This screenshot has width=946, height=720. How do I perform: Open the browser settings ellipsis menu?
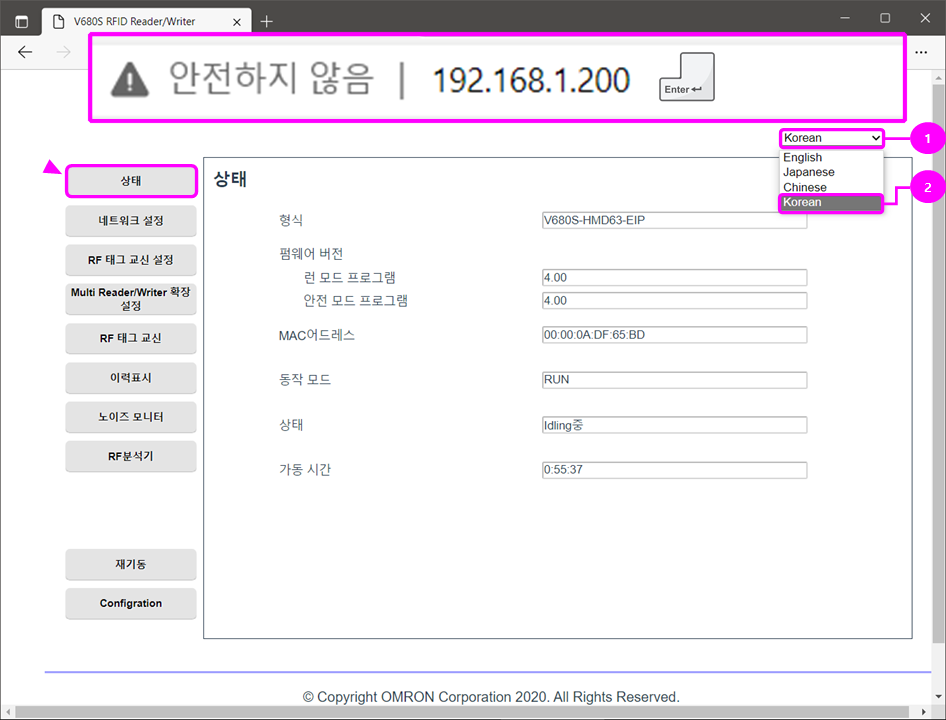point(921,53)
